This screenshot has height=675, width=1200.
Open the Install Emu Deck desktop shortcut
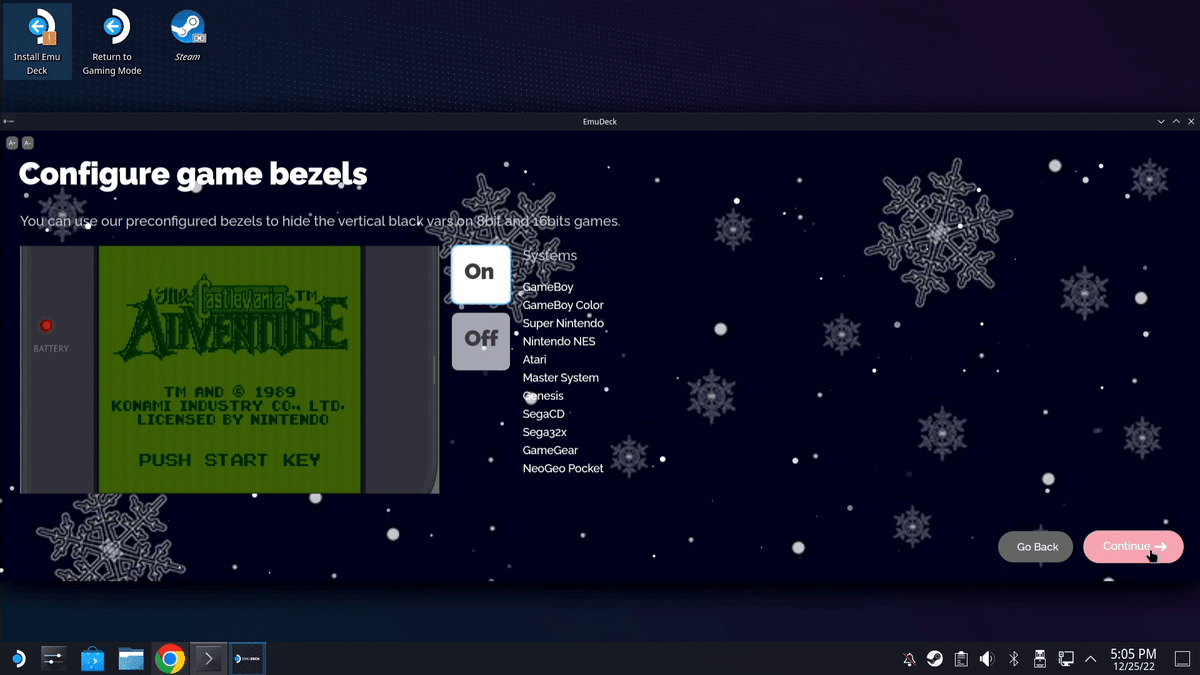[37, 42]
